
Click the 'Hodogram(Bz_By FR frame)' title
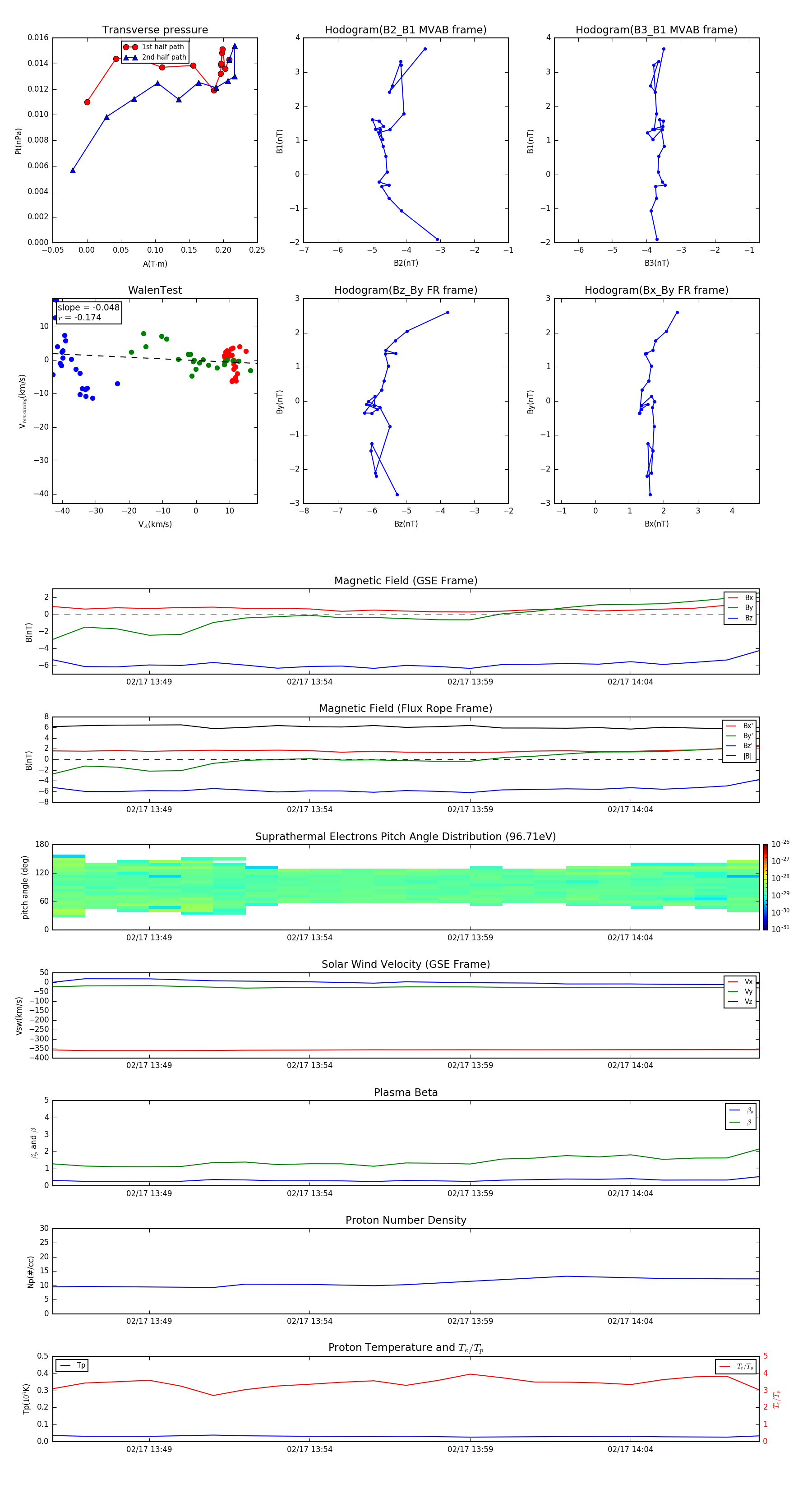(x=406, y=290)
